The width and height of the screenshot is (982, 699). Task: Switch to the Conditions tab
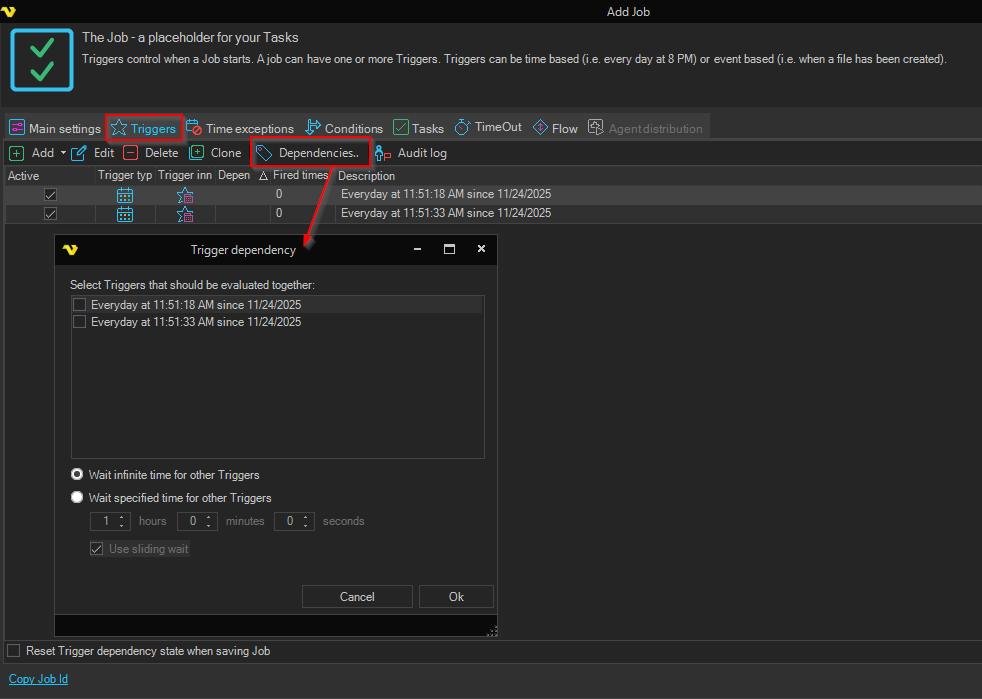pos(344,128)
